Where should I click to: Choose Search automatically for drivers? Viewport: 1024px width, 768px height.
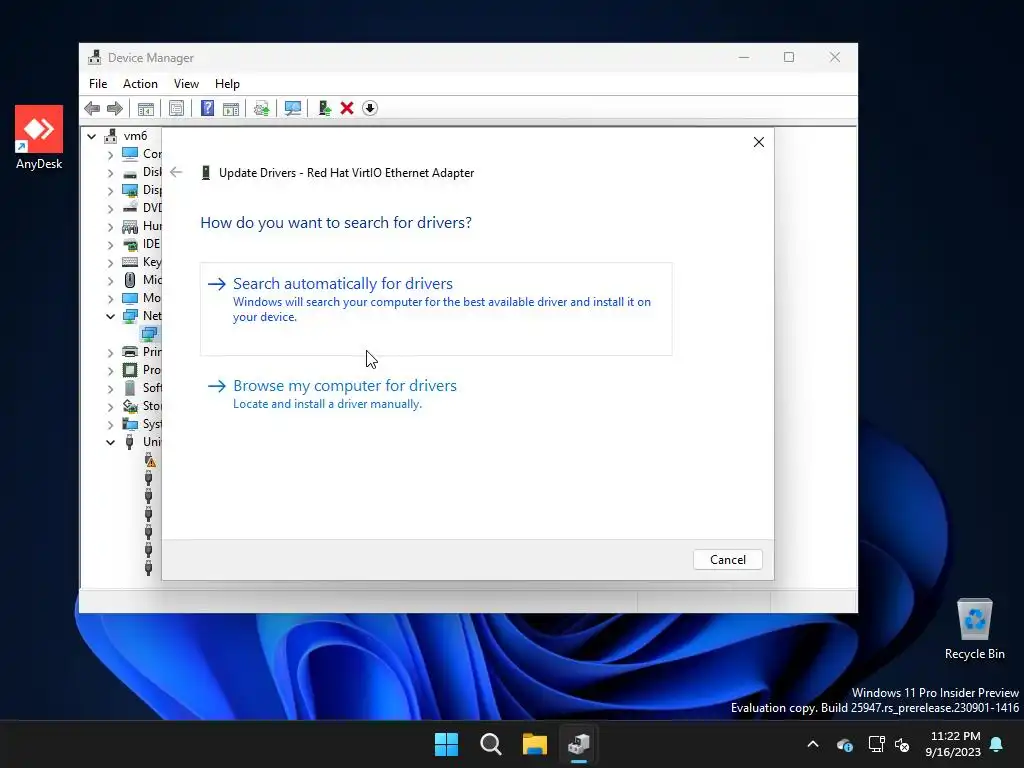pos(436,309)
